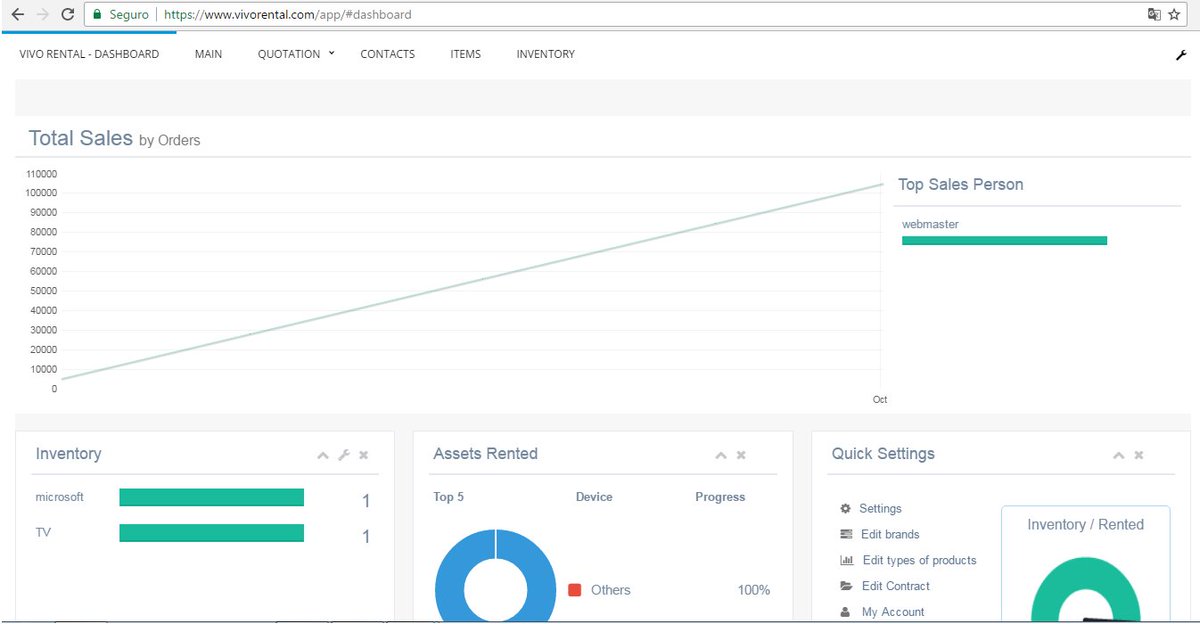Screen dimensions: 1200x624
Task: Click the Total Sales line chart line
Action: [471, 282]
